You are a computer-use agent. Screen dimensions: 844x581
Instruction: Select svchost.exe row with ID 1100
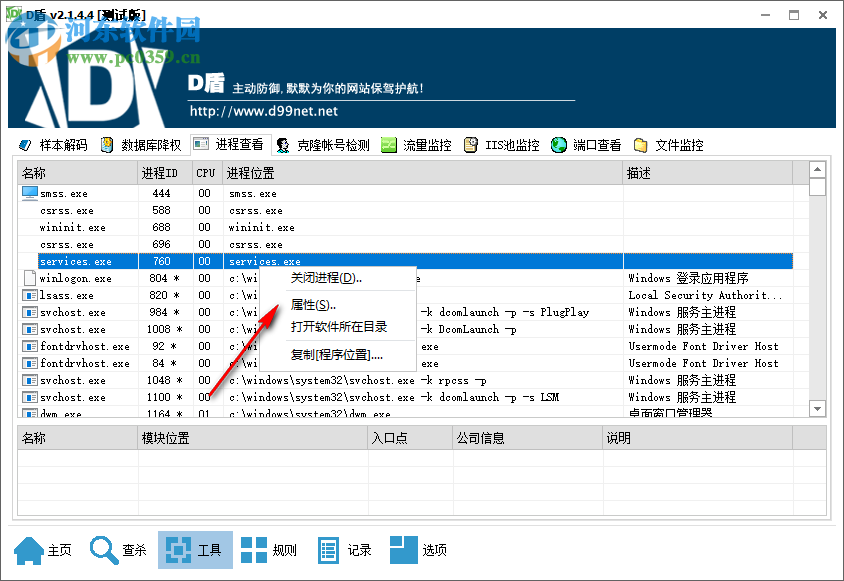point(405,397)
